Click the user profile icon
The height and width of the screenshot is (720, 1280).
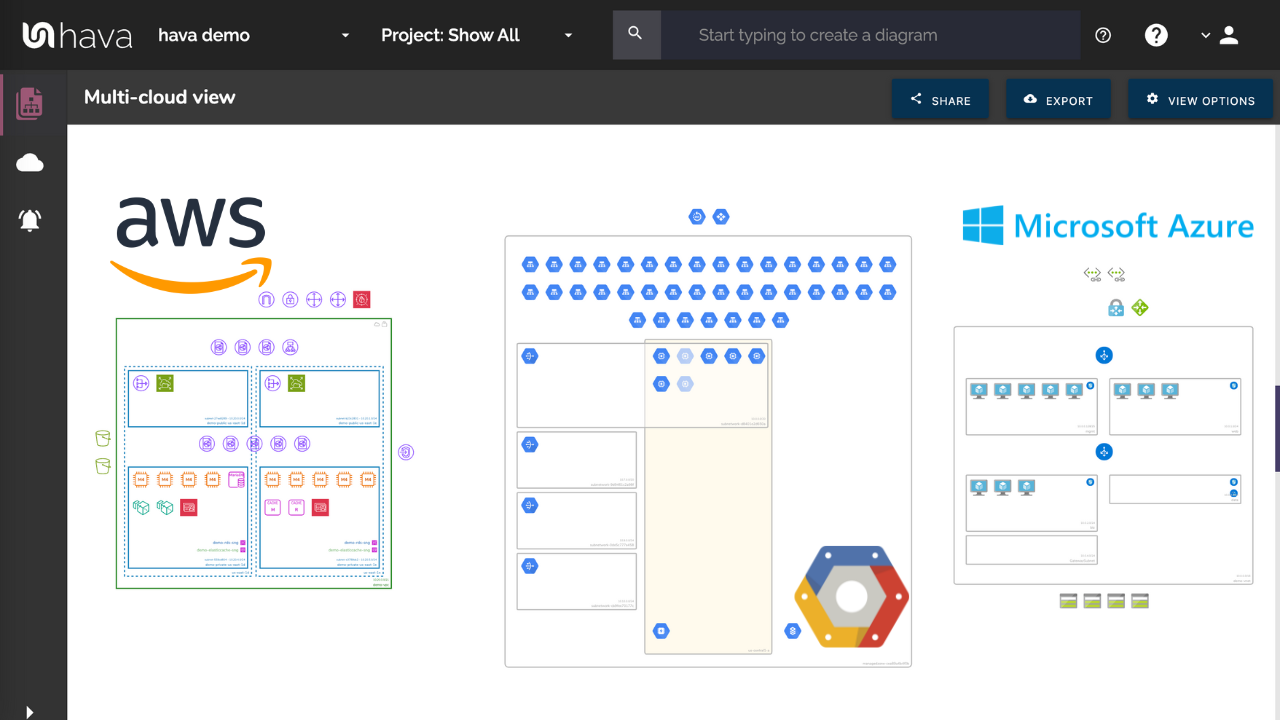1230,35
